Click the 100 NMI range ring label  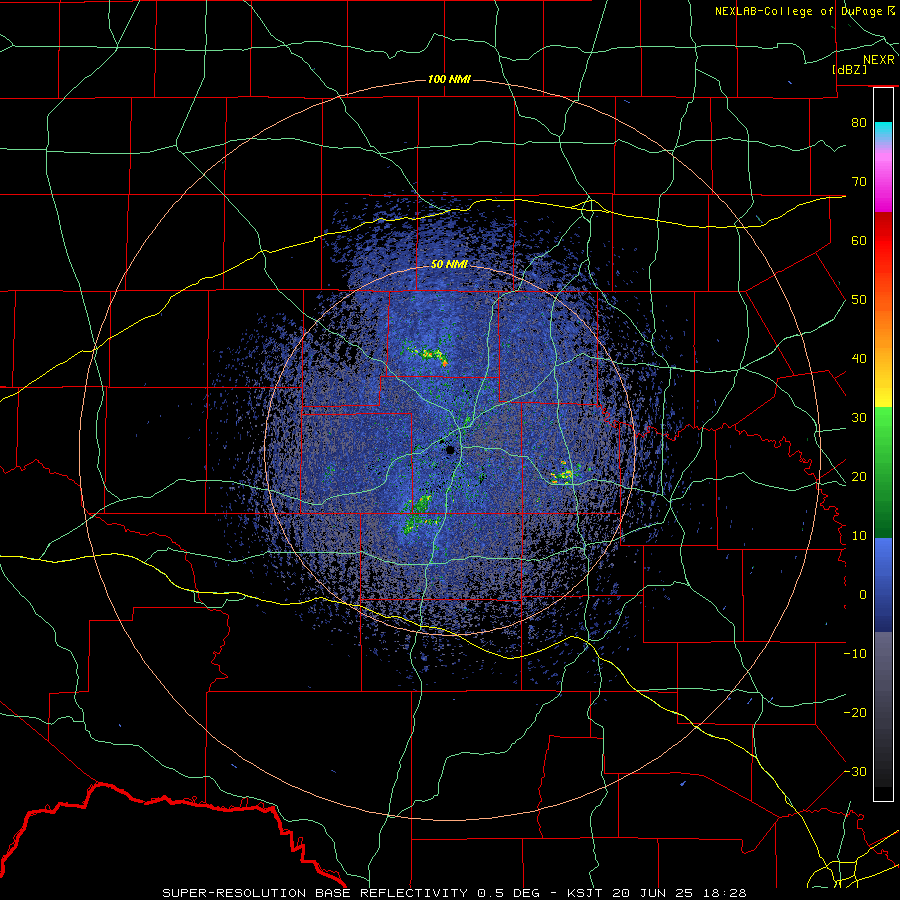point(449,79)
